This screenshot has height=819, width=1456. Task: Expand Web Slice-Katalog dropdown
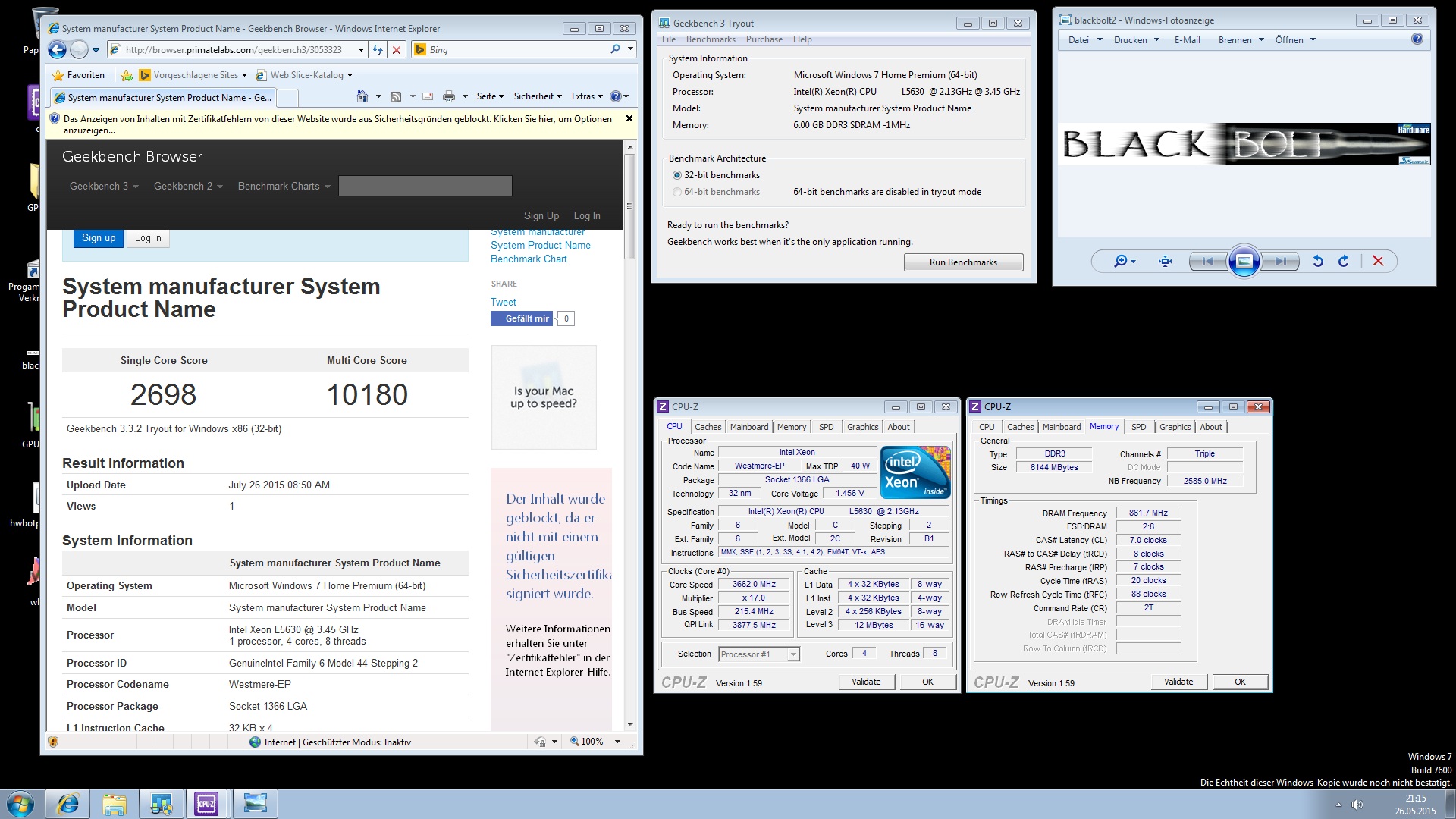(x=350, y=75)
